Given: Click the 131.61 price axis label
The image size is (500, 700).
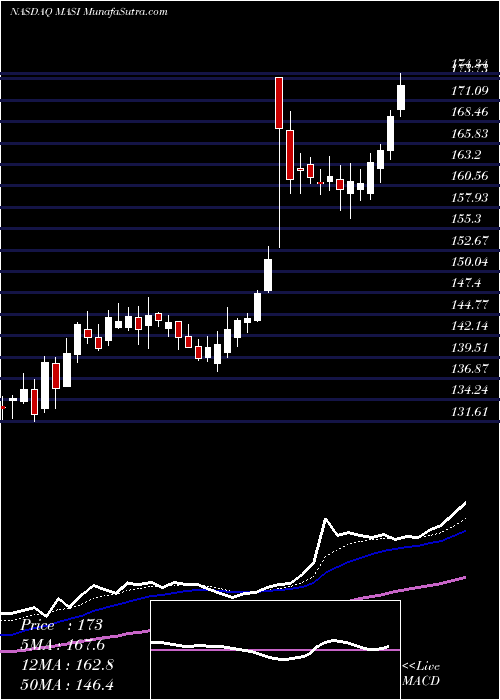Looking at the screenshot, I should 470,412.
